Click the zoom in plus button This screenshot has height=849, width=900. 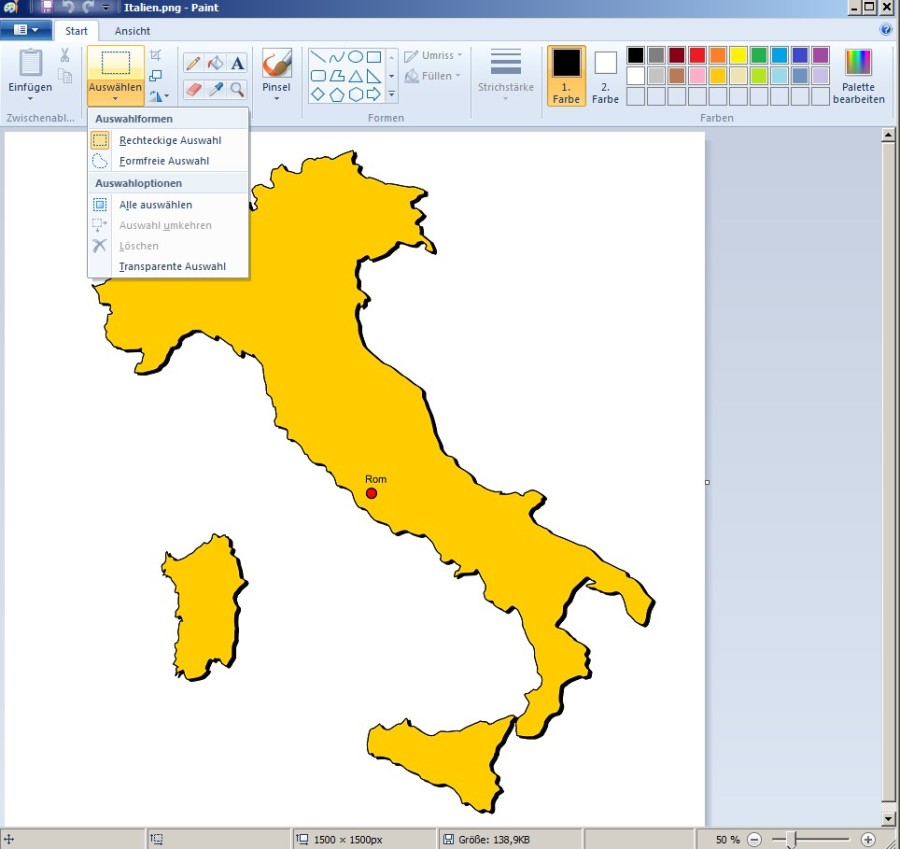pyautogui.click(x=868, y=839)
